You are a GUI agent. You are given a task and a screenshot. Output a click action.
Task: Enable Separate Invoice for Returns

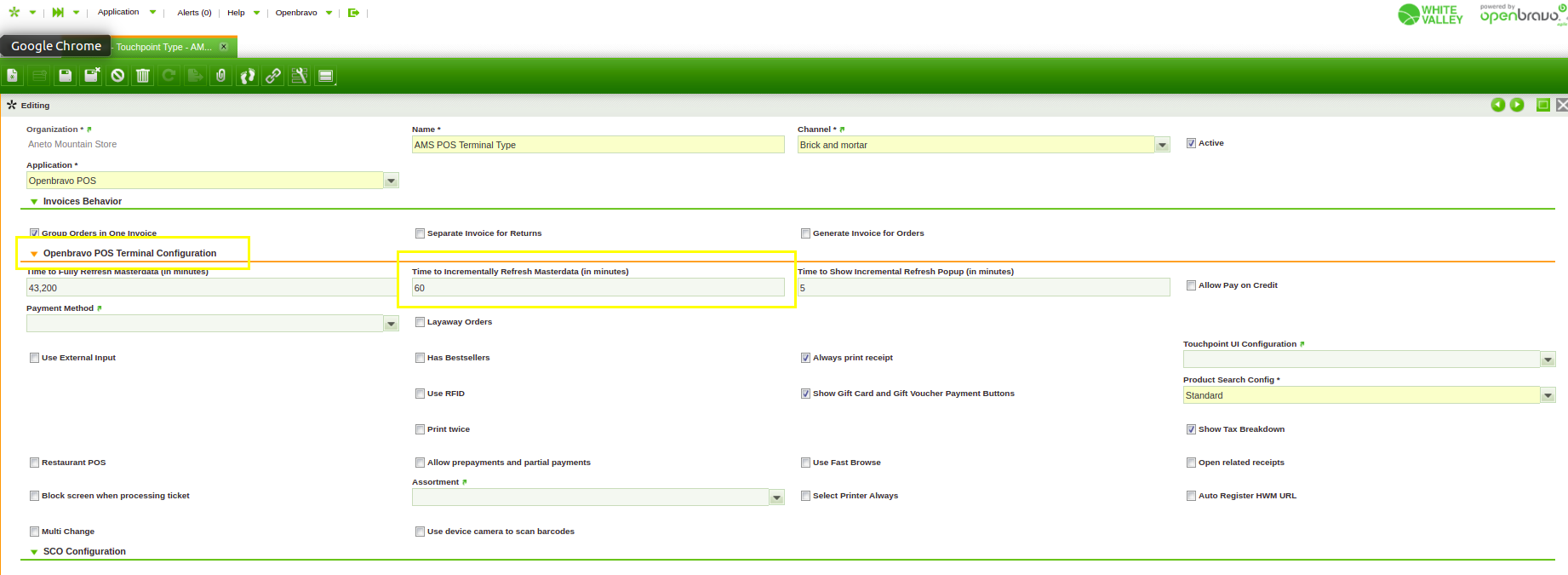pyautogui.click(x=420, y=233)
